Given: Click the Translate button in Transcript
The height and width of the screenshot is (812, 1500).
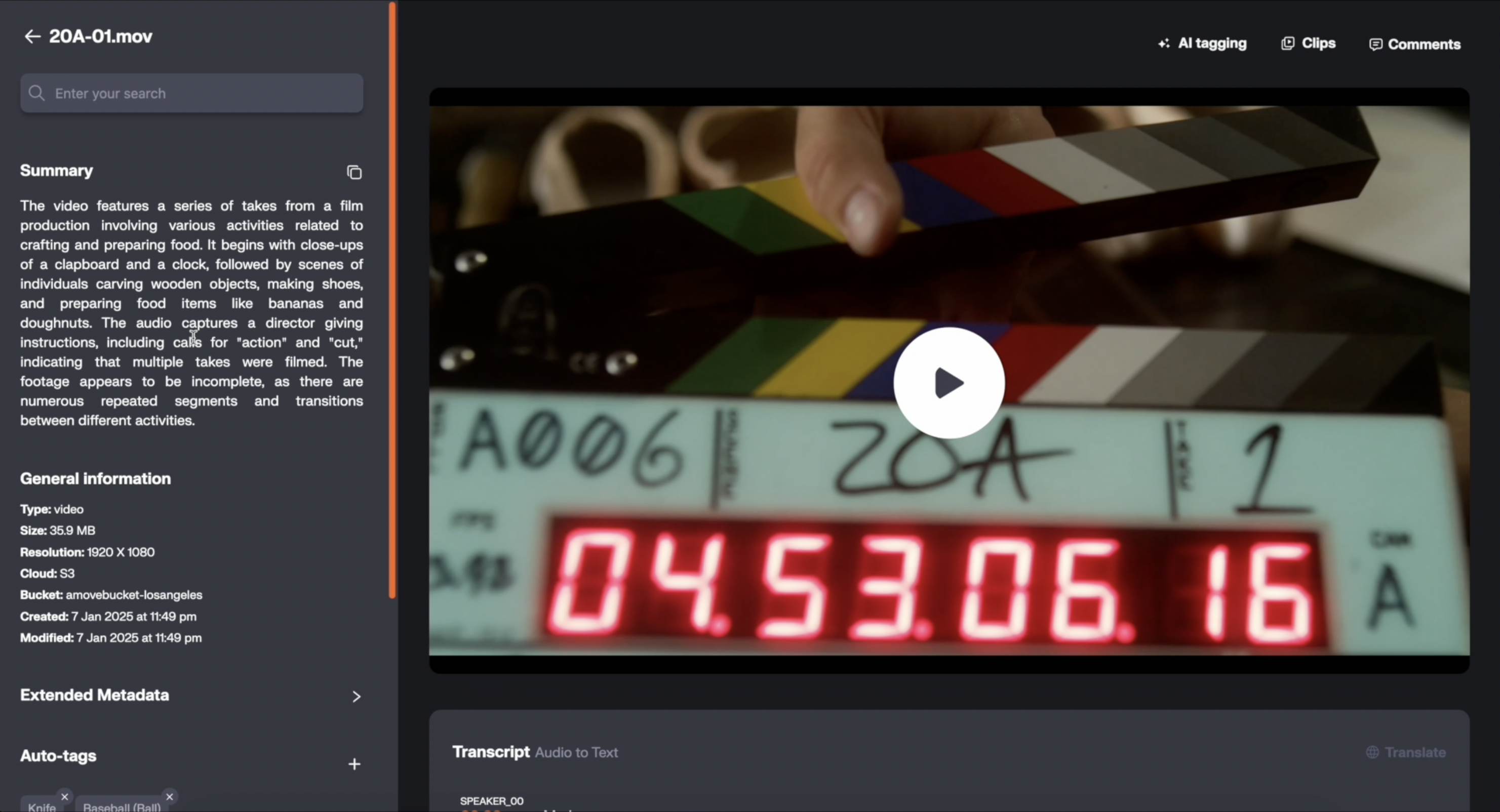Looking at the screenshot, I should point(1414,752).
